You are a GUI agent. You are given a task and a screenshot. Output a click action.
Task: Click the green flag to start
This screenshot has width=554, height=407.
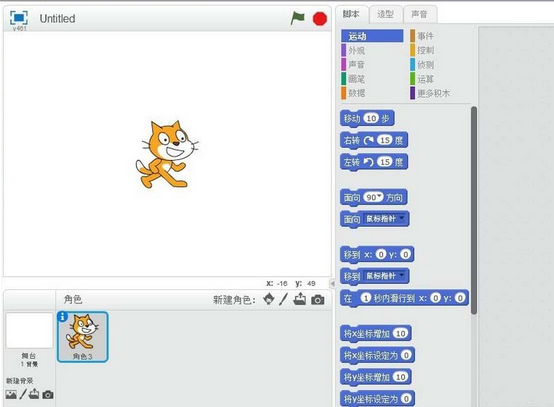pos(297,18)
